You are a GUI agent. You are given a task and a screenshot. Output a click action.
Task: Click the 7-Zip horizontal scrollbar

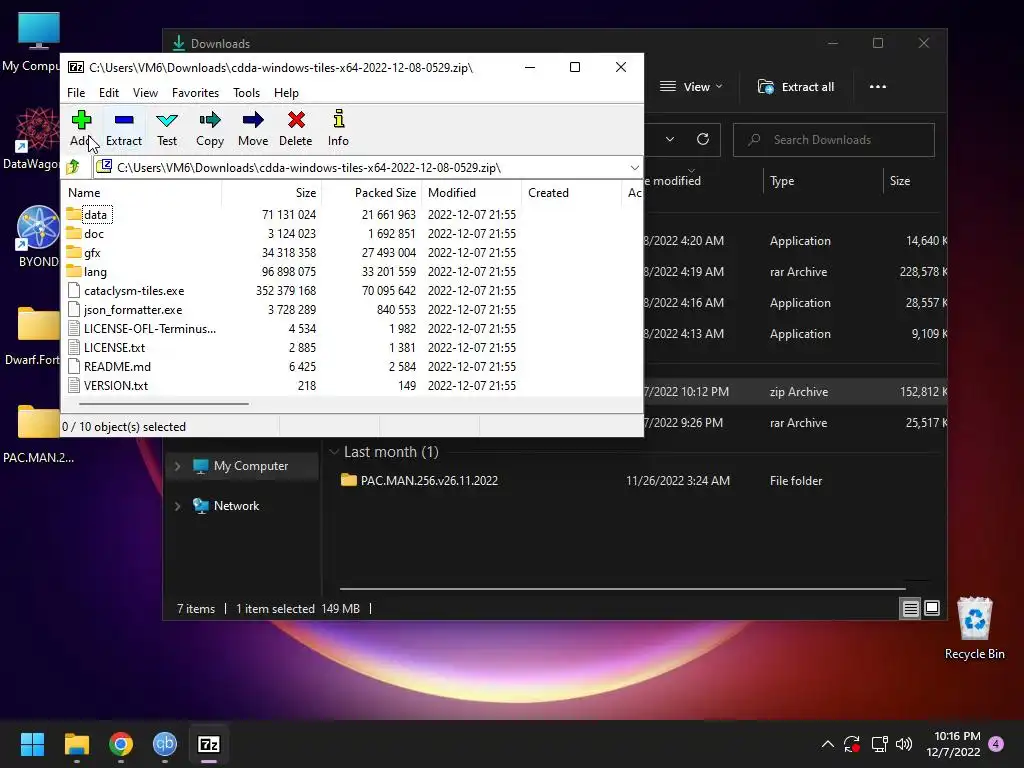[x=163, y=404]
